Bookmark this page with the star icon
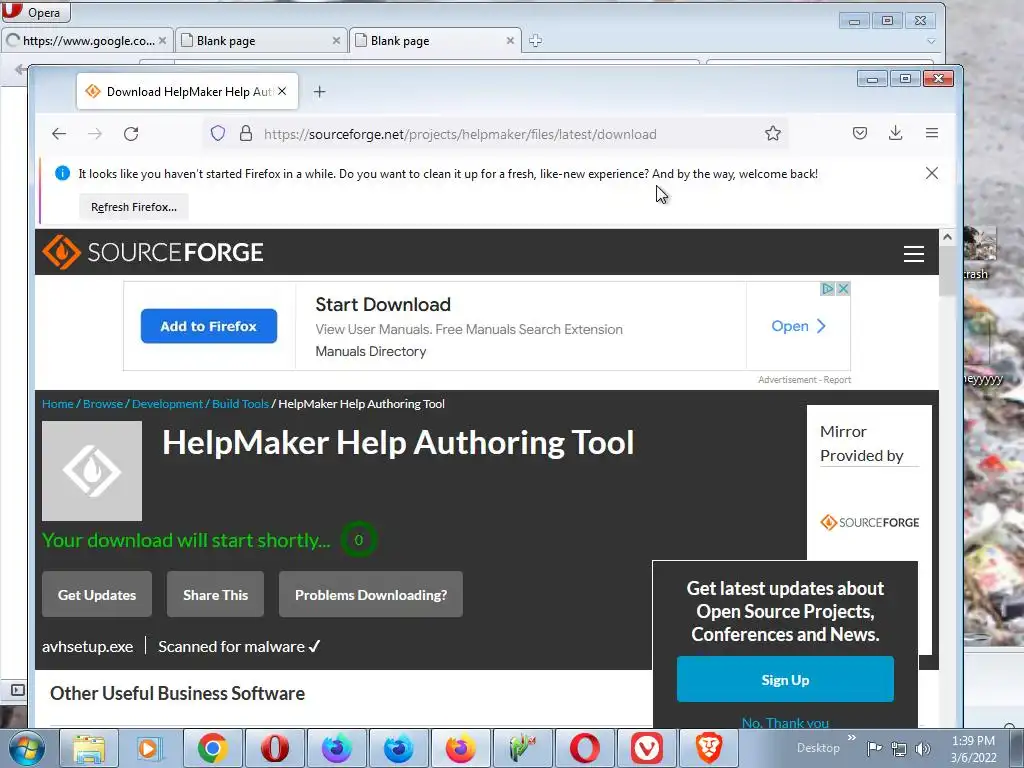1024x768 pixels. (773, 134)
